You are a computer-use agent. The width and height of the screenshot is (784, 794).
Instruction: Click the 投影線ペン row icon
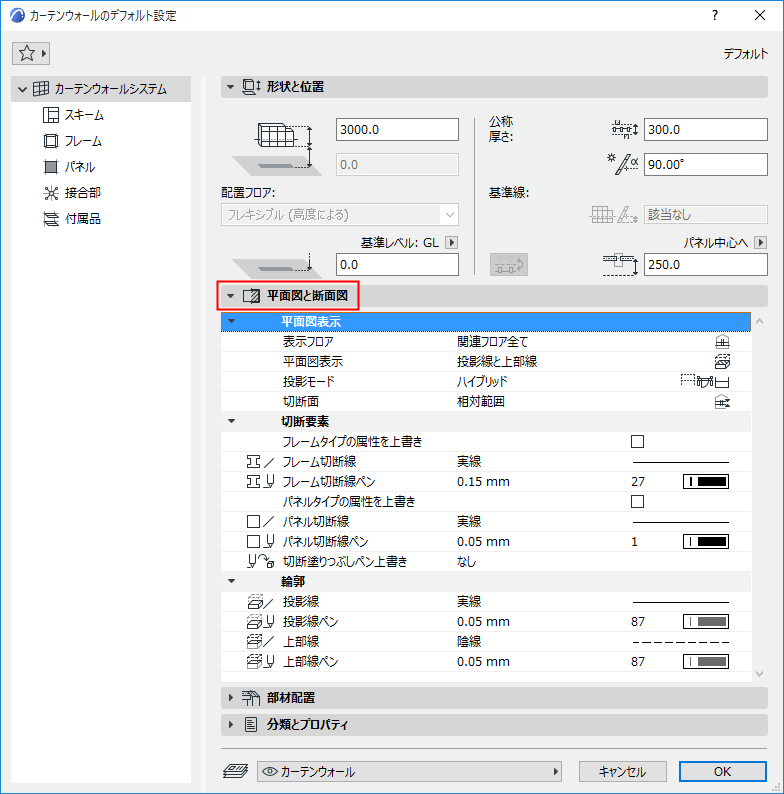coord(260,622)
